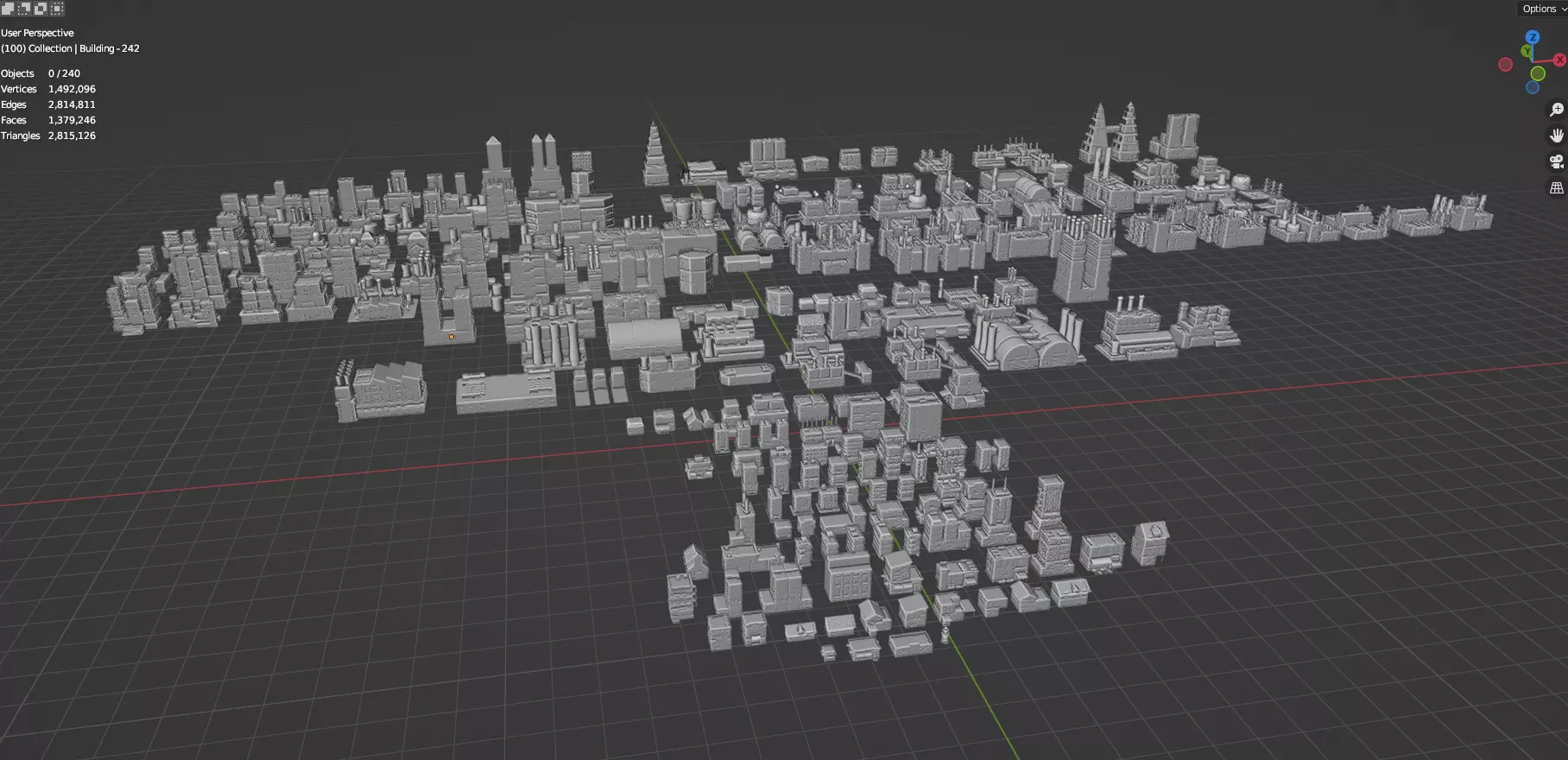The width and height of the screenshot is (1568, 760).
Task: Click the negative Z axis gizmo circle
Action: point(1533,87)
